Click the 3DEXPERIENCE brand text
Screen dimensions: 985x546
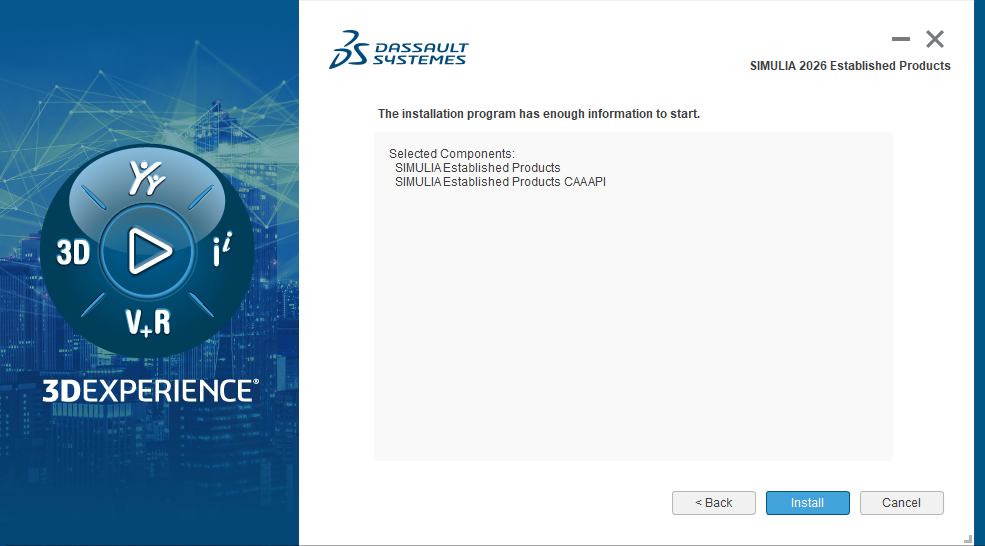point(150,390)
